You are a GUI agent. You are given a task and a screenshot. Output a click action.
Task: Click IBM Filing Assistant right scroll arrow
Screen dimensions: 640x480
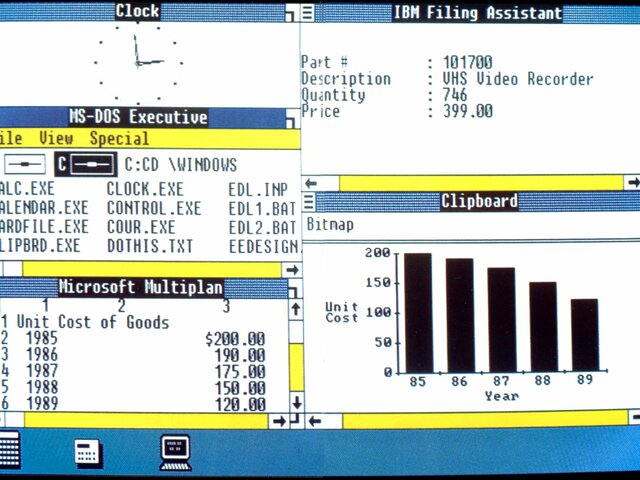632,182
